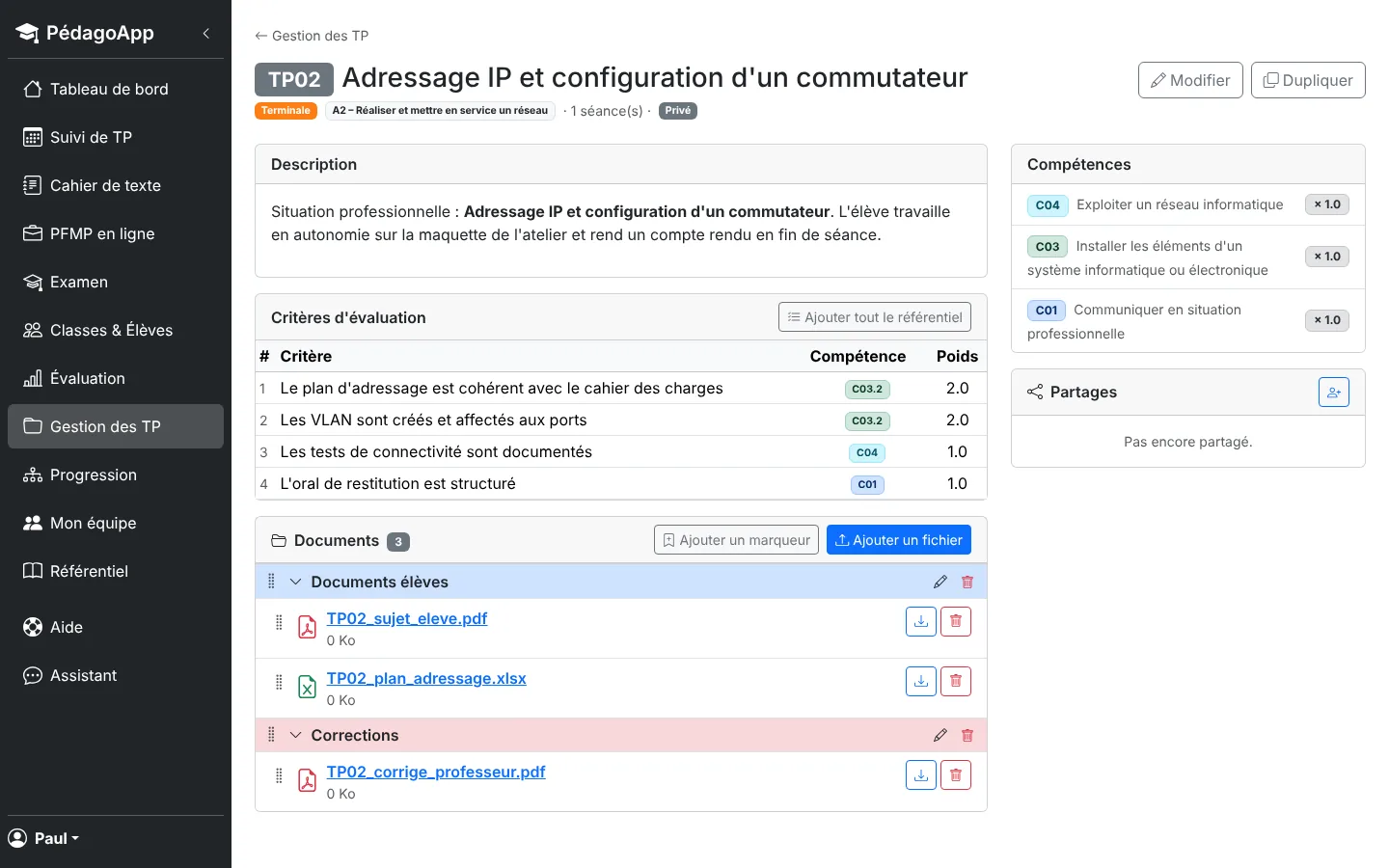Go back to Gestion des TP
Viewport: 1389px width, 868px height.
coord(312,36)
